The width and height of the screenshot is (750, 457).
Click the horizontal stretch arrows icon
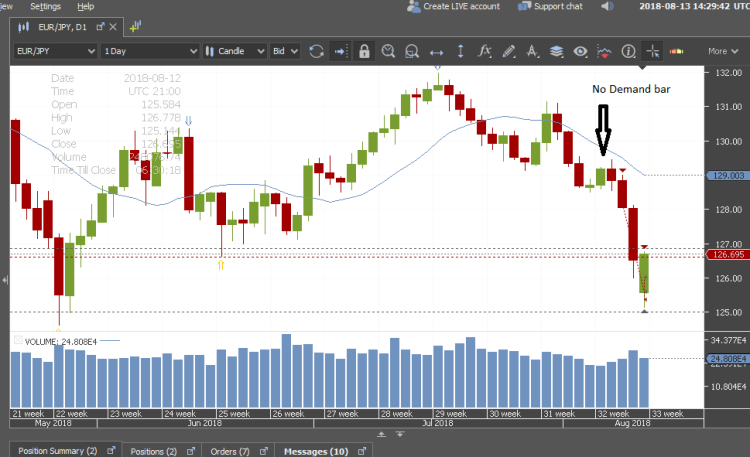click(436, 52)
